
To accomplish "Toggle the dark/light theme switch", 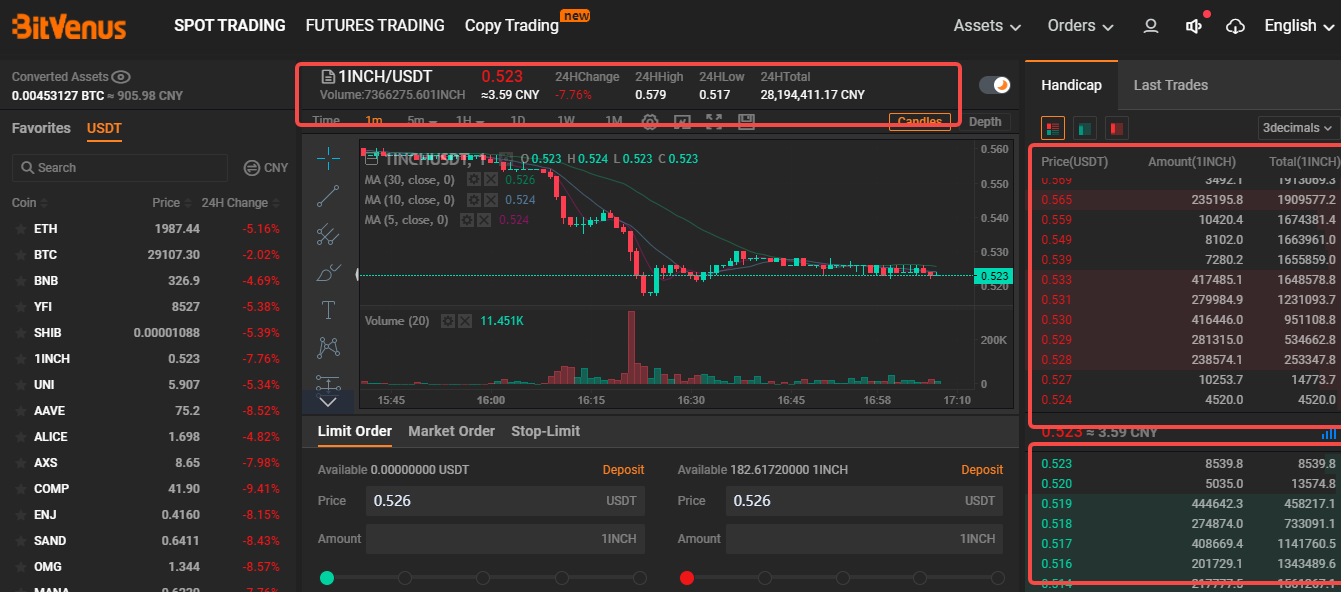I will click(x=995, y=85).
